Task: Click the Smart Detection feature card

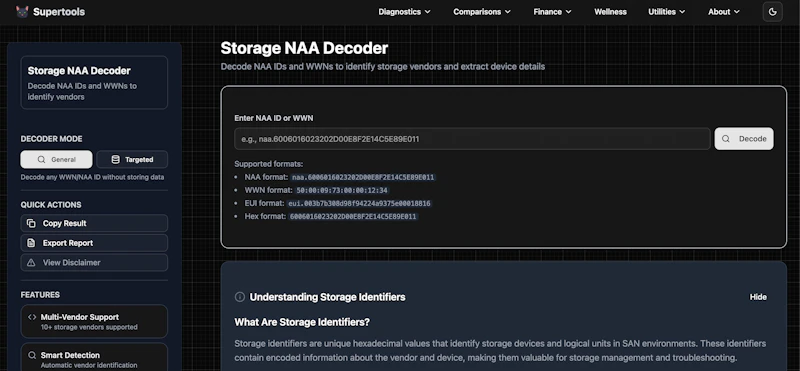Action: pyautogui.click(x=94, y=357)
